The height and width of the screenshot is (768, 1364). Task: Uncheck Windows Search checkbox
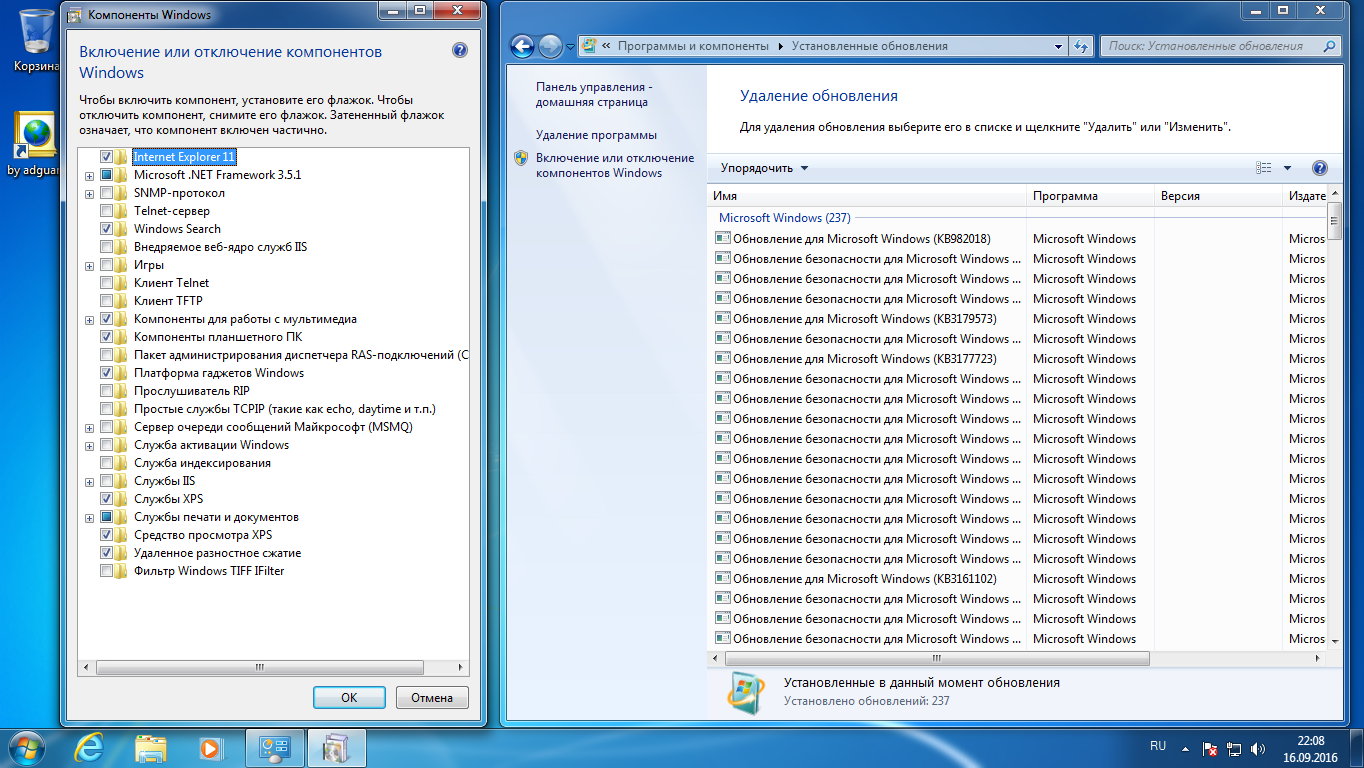click(106, 229)
